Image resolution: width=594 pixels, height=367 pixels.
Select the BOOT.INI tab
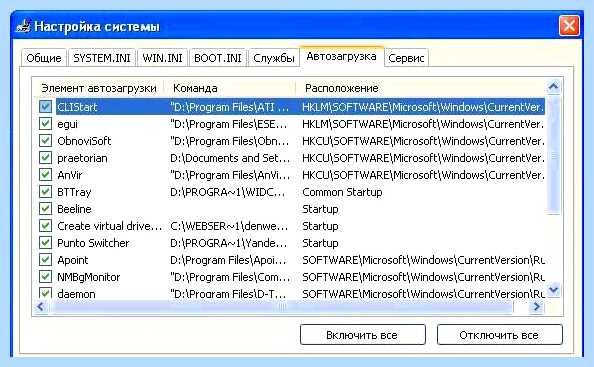coord(217,58)
